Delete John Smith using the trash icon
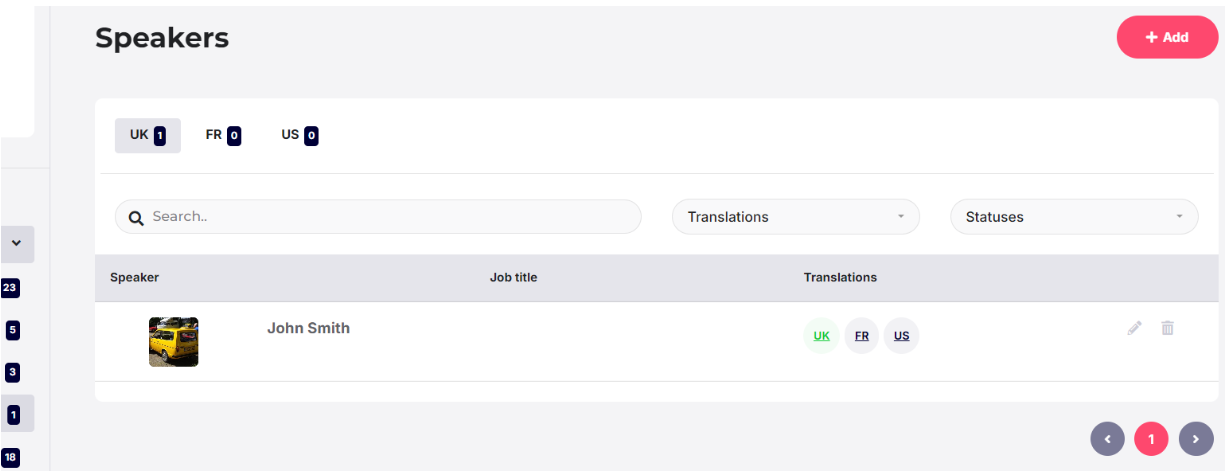Screen dimensions: 1230x476 [1167, 328]
